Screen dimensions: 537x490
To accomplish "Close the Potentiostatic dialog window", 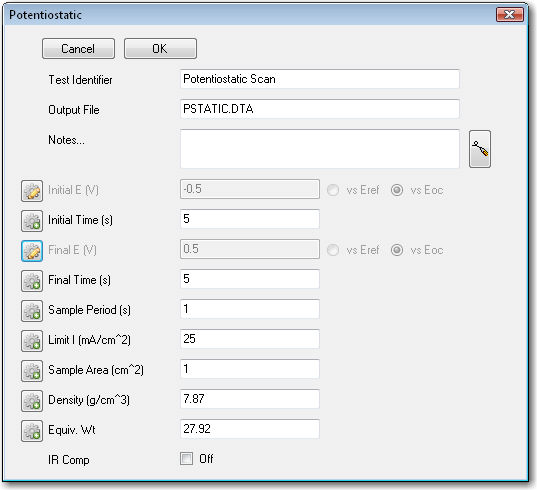I will pyautogui.click(x=510, y=15).
